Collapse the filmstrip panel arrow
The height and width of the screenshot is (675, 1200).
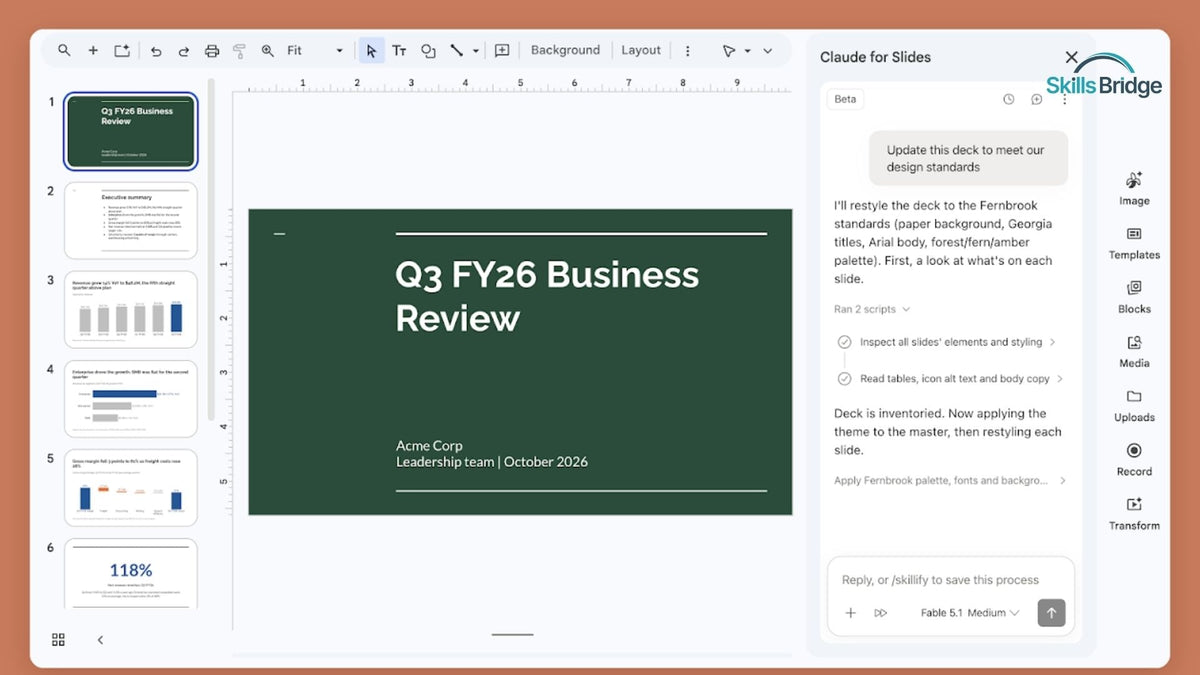(x=100, y=640)
